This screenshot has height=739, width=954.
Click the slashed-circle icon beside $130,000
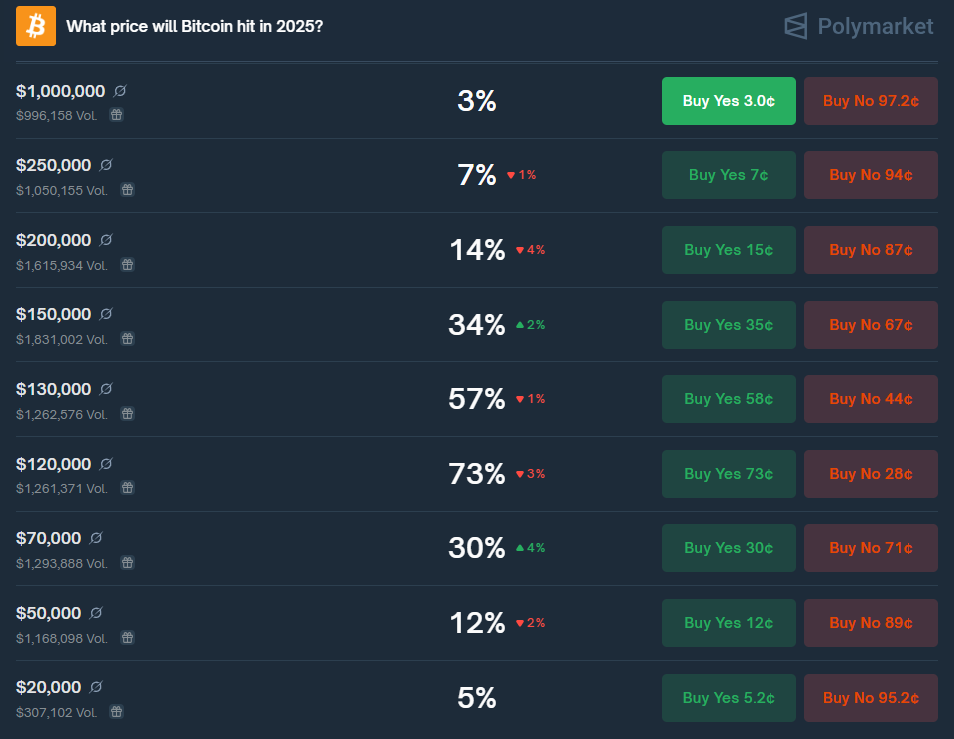pyautogui.click(x=107, y=389)
